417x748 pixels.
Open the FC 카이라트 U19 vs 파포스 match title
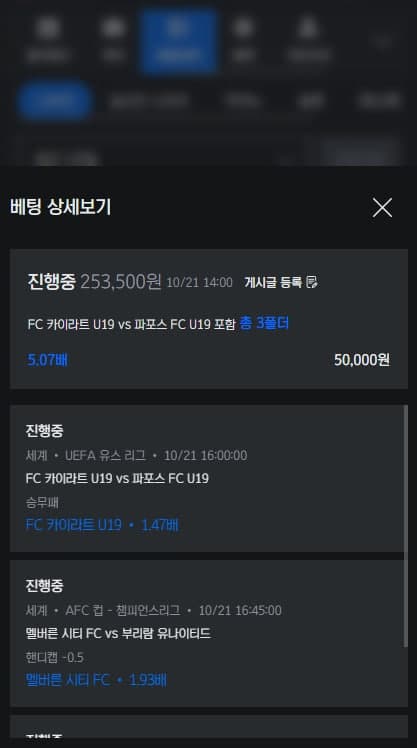pyautogui.click(x=117, y=478)
